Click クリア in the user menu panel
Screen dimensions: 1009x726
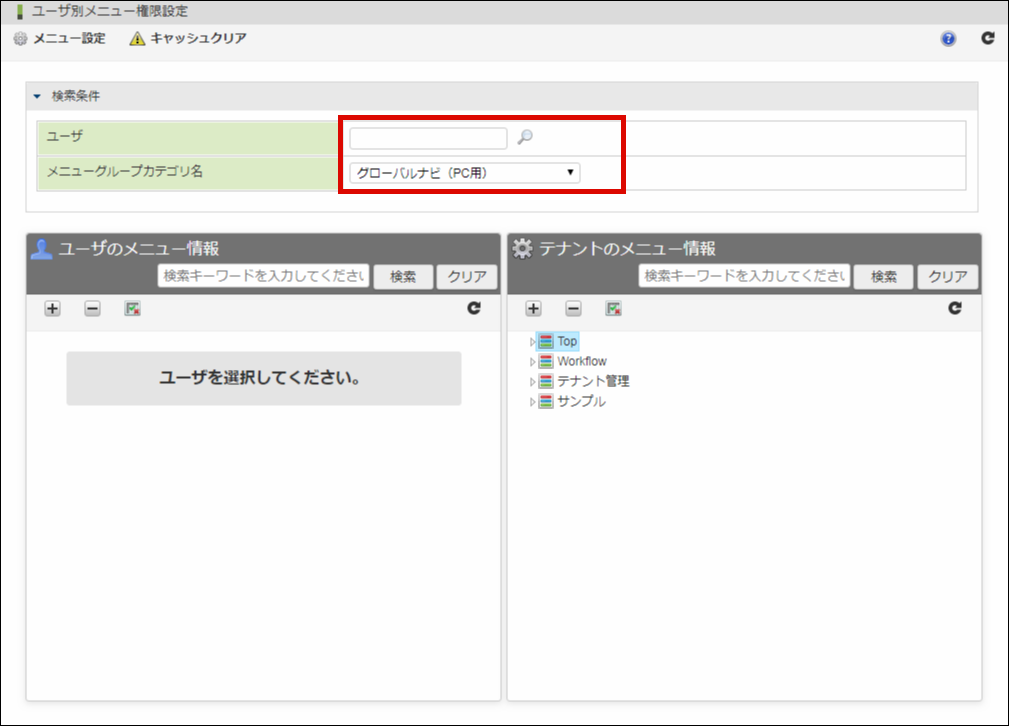(466, 277)
